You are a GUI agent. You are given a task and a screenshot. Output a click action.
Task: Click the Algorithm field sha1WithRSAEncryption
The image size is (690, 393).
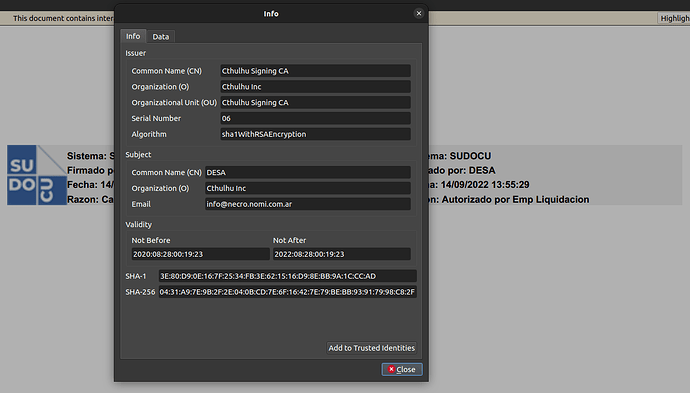[x=315, y=134]
